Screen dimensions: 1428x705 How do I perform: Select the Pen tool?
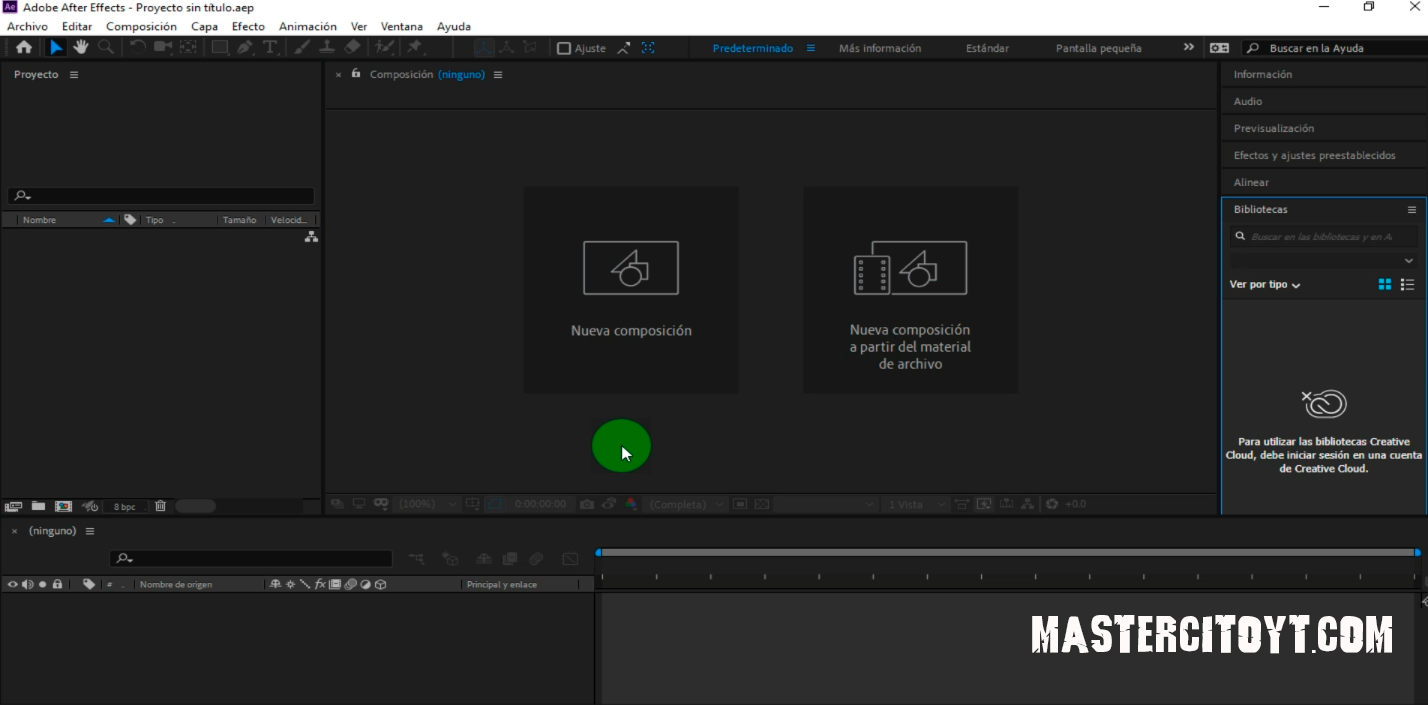click(x=245, y=47)
